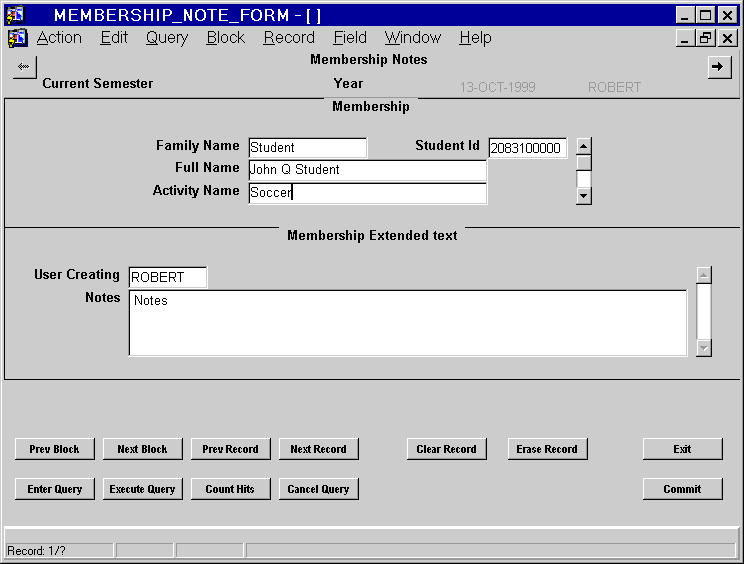The height and width of the screenshot is (564, 744).
Task: Click the Enter Query button
Action: (55, 489)
